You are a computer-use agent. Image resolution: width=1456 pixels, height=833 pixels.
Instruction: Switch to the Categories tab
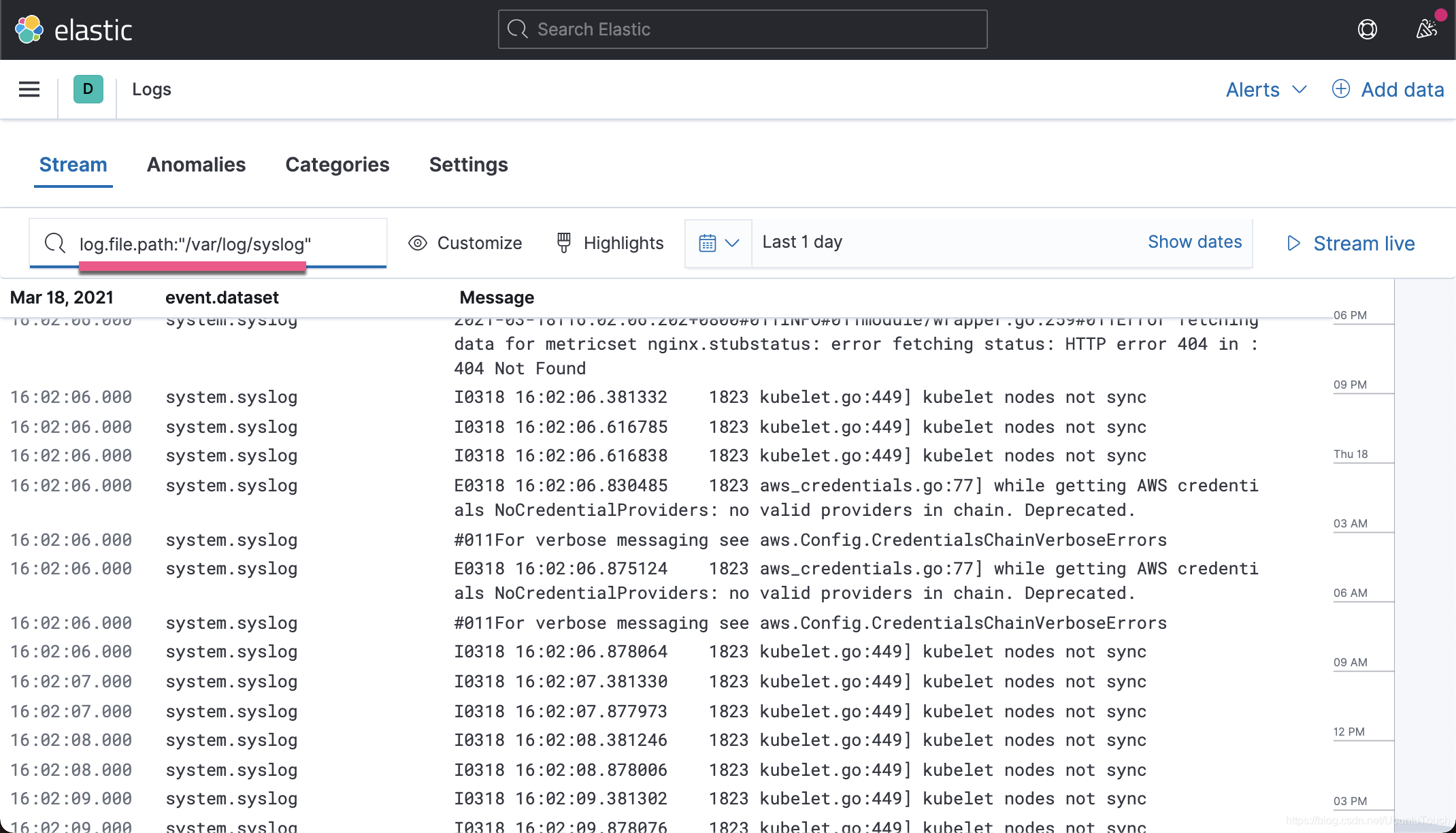pos(337,165)
